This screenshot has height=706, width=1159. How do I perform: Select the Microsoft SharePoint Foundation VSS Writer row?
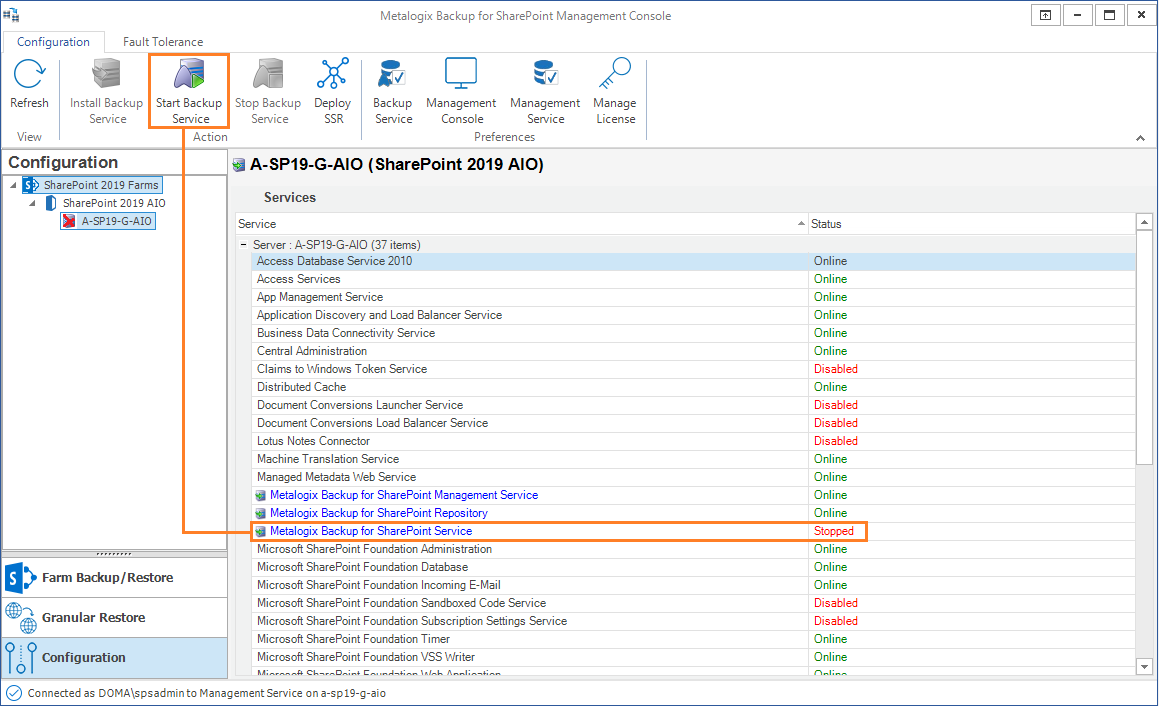click(x=693, y=656)
